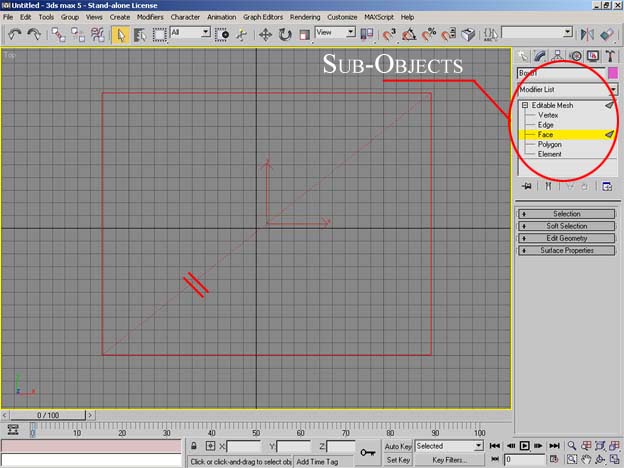
Task: Click the Auto Key button
Action: (398, 447)
